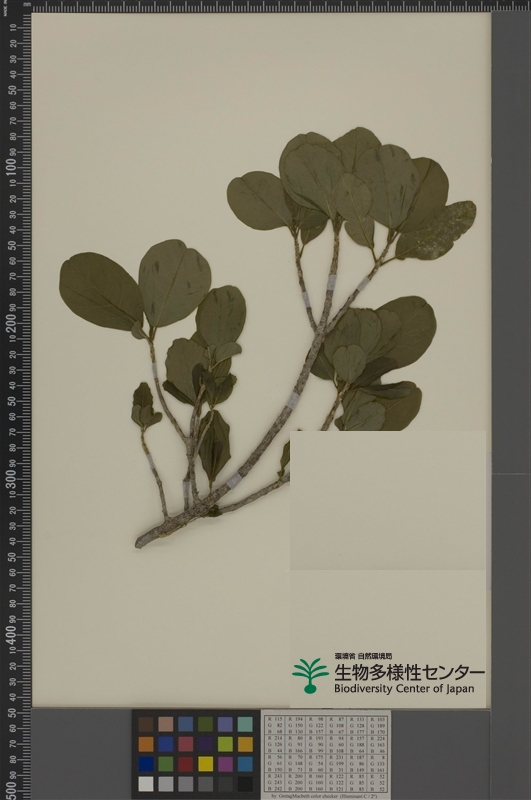Select the dark brown top-left swatch

coord(146,724)
